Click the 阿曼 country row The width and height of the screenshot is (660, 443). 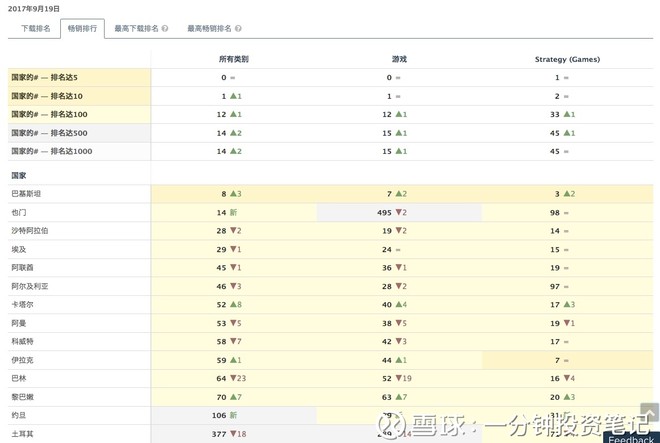(330, 323)
